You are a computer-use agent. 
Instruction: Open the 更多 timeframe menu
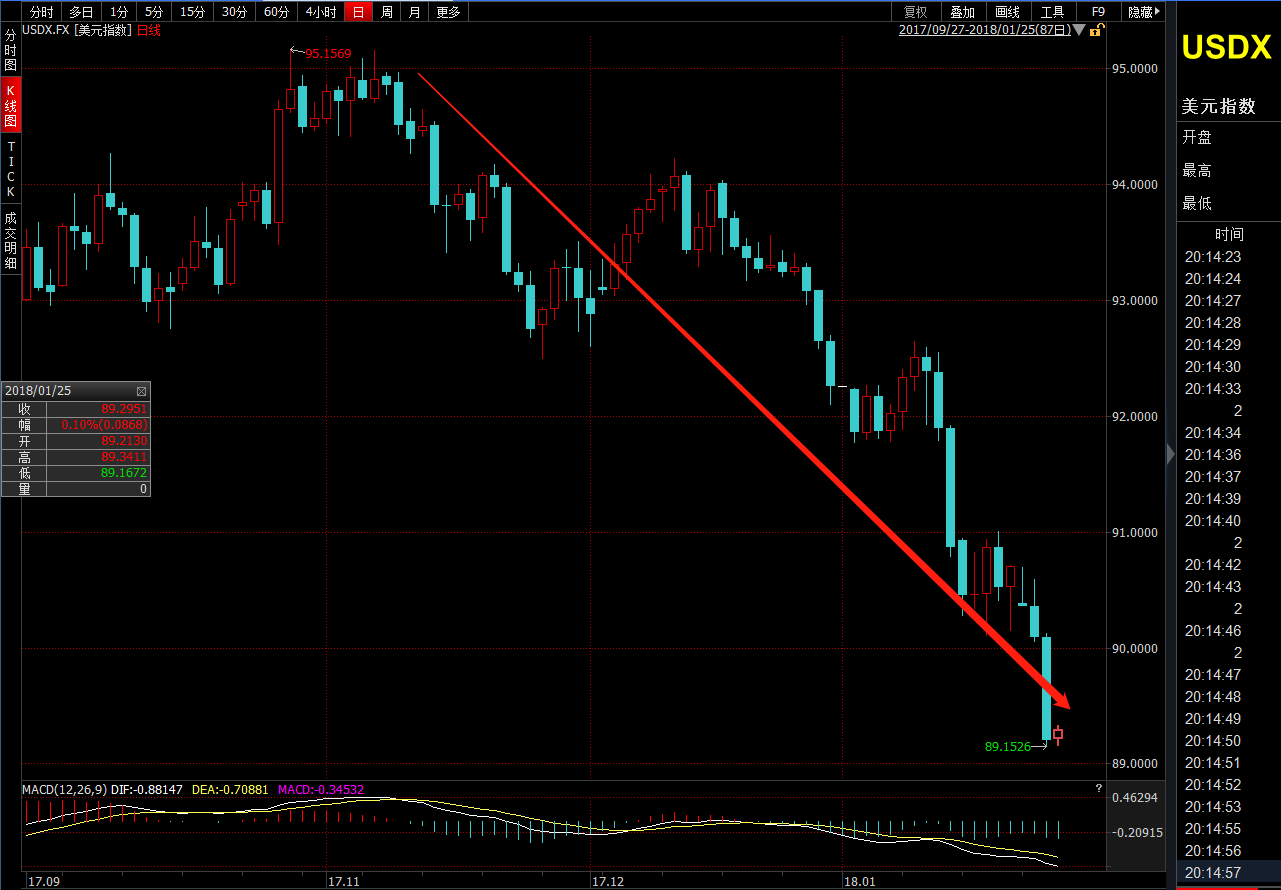(x=449, y=12)
